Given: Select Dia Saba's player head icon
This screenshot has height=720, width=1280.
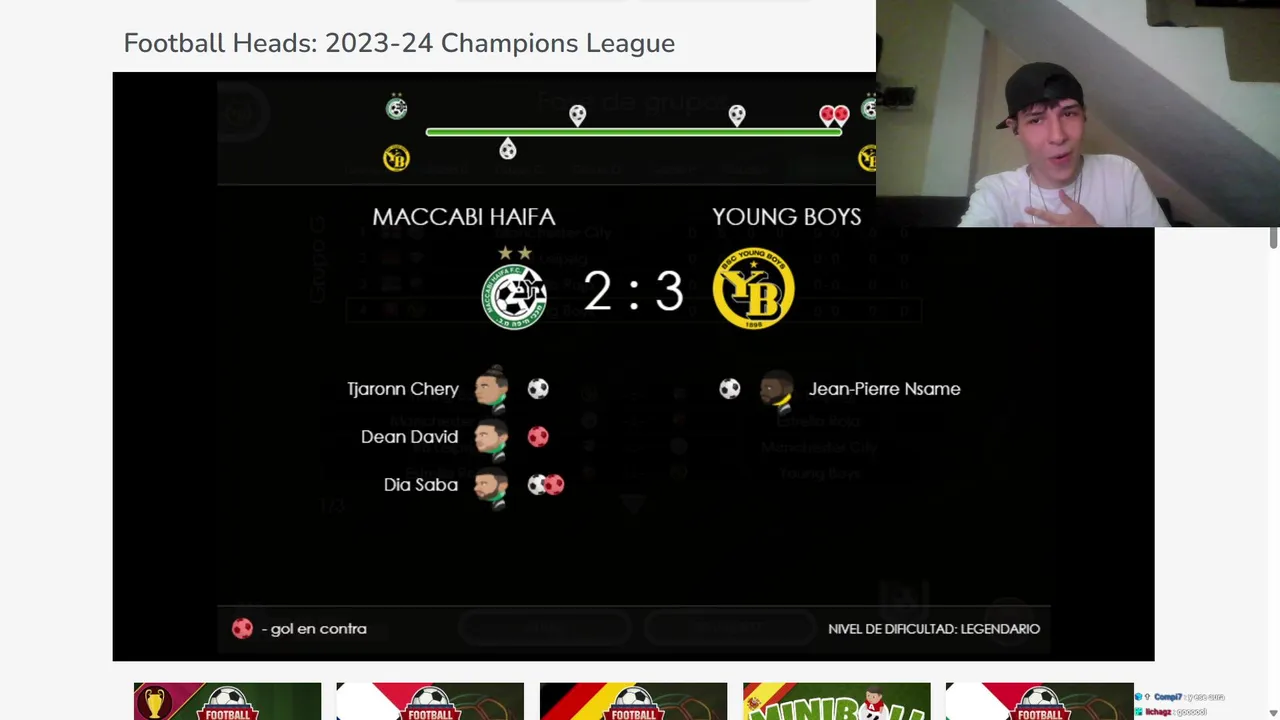Looking at the screenshot, I should pyautogui.click(x=491, y=486).
